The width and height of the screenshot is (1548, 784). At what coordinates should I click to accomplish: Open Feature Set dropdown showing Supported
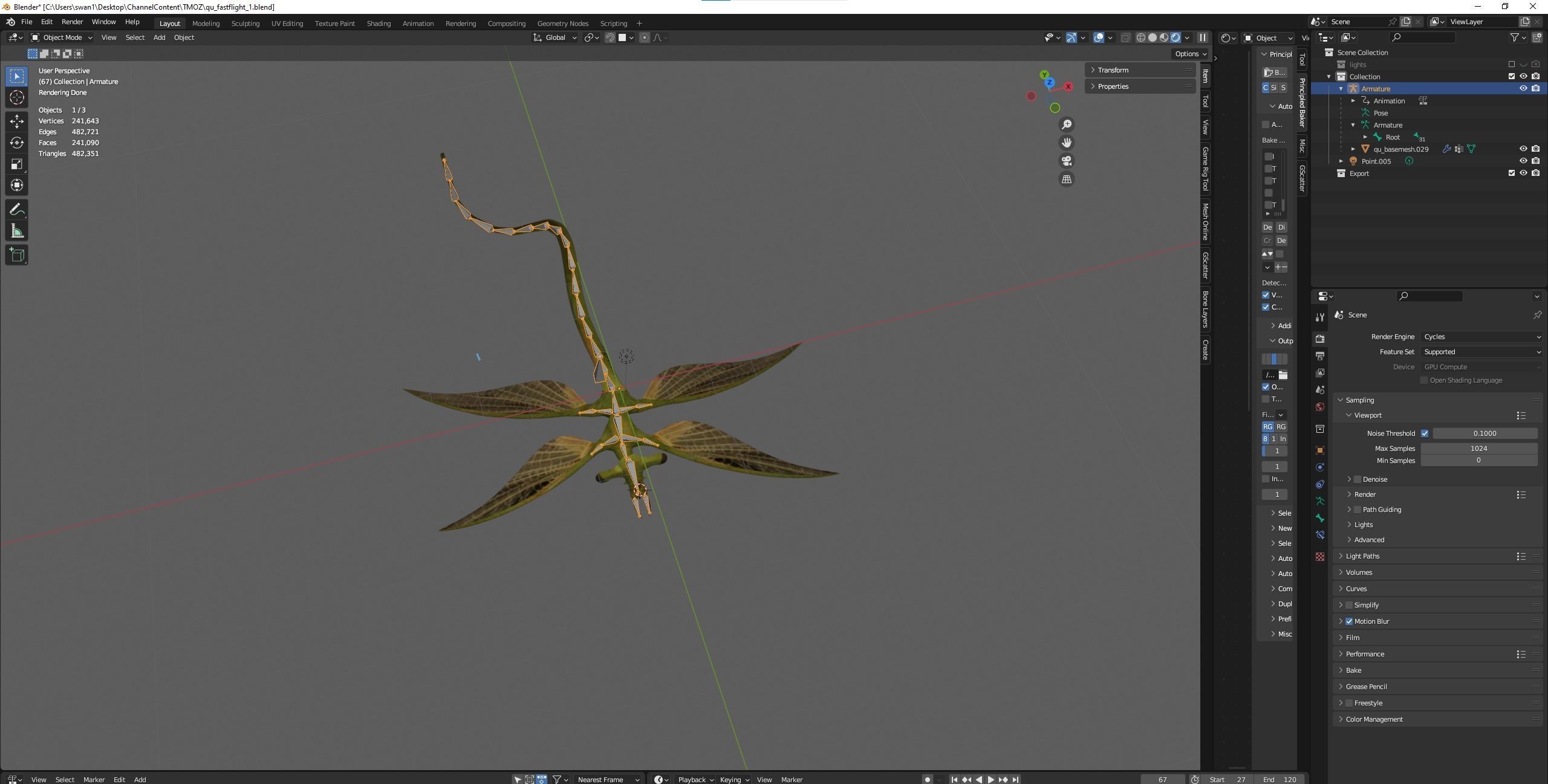tap(1481, 352)
